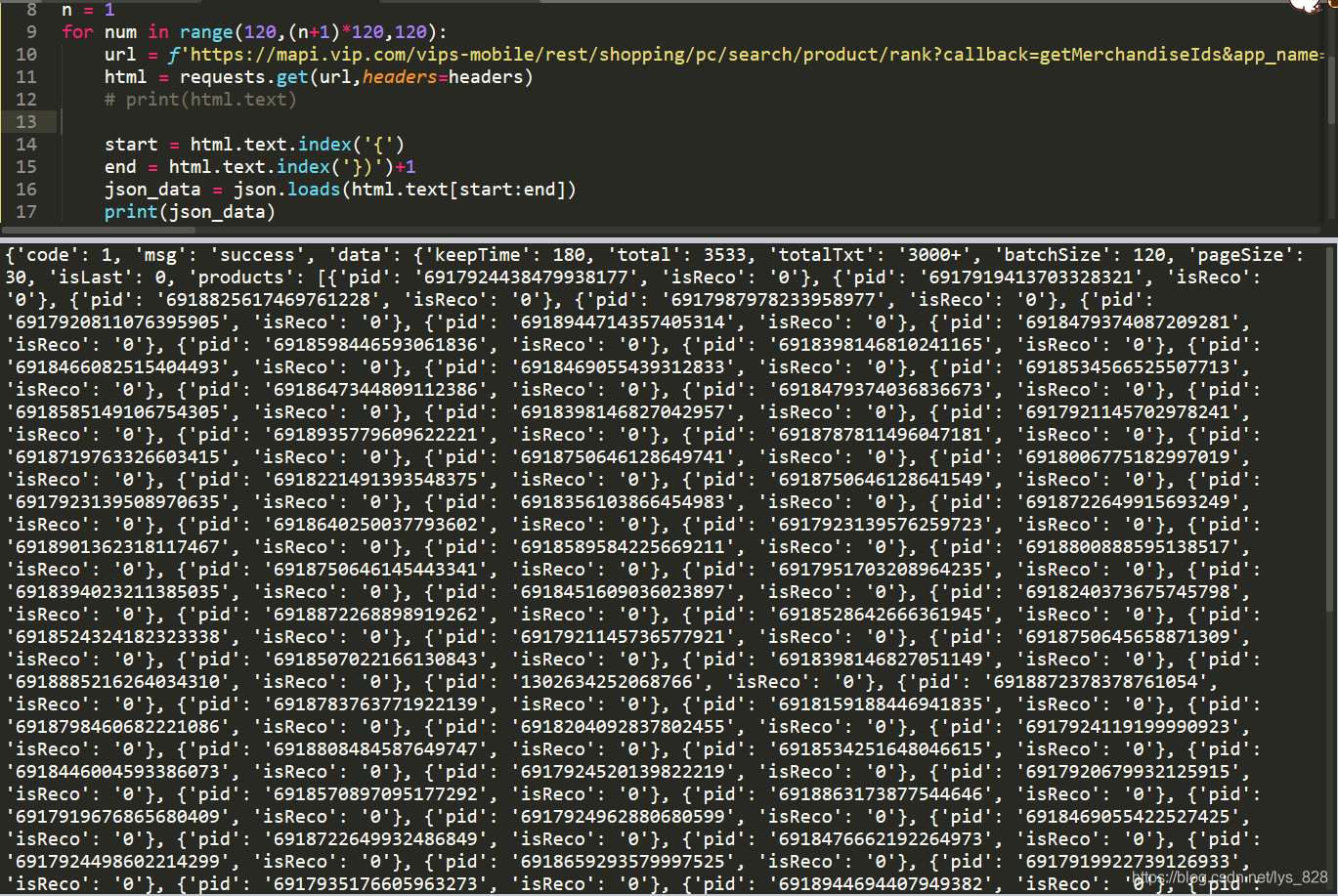Click 'json_data' assignment on line 16
The height and width of the screenshot is (896, 1338).
tap(152, 190)
